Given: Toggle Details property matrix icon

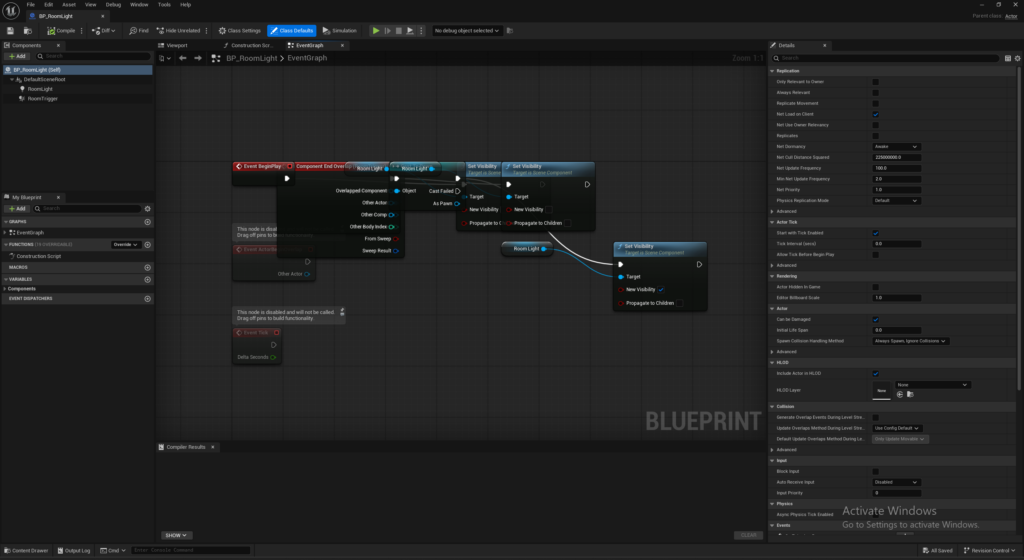Looking at the screenshot, I should [x=1008, y=58].
